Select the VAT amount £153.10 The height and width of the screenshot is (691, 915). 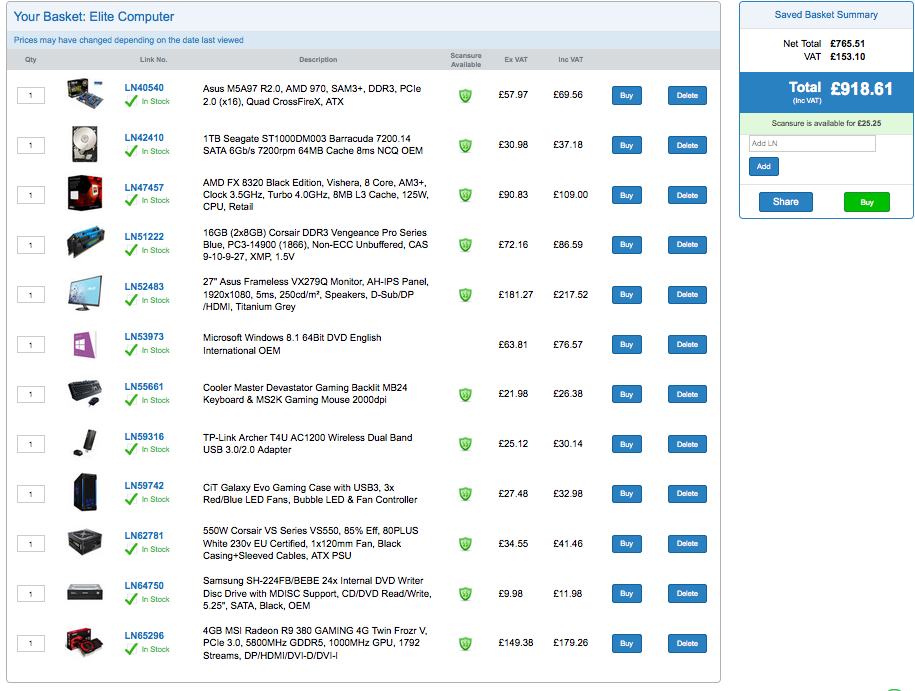coord(847,57)
